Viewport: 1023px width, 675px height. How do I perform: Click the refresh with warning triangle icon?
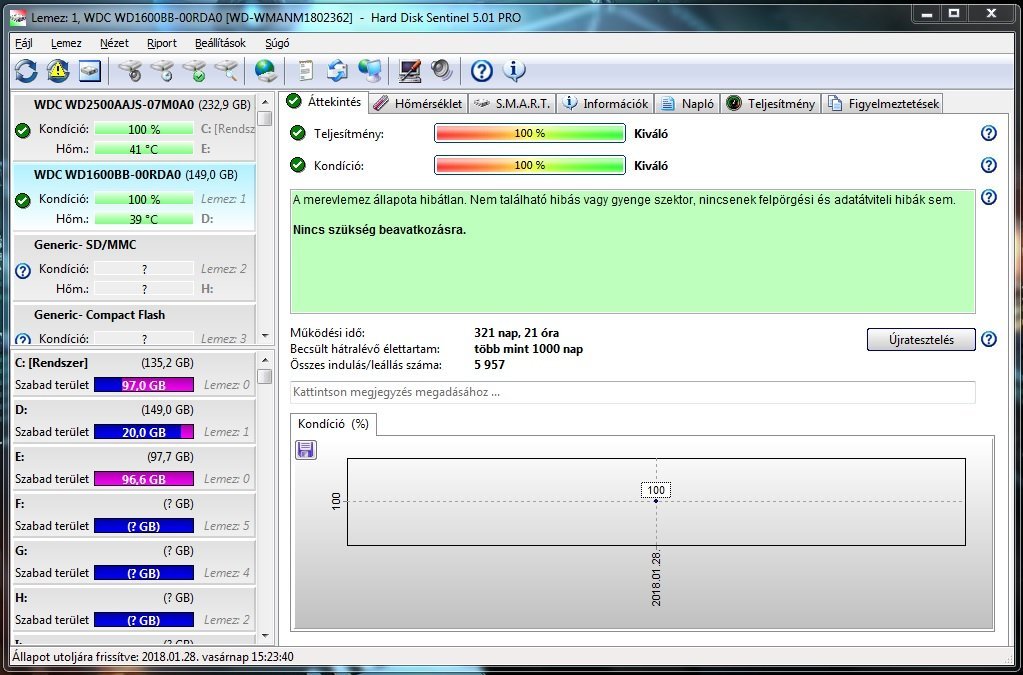pyautogui.click(x=58, y=70)
